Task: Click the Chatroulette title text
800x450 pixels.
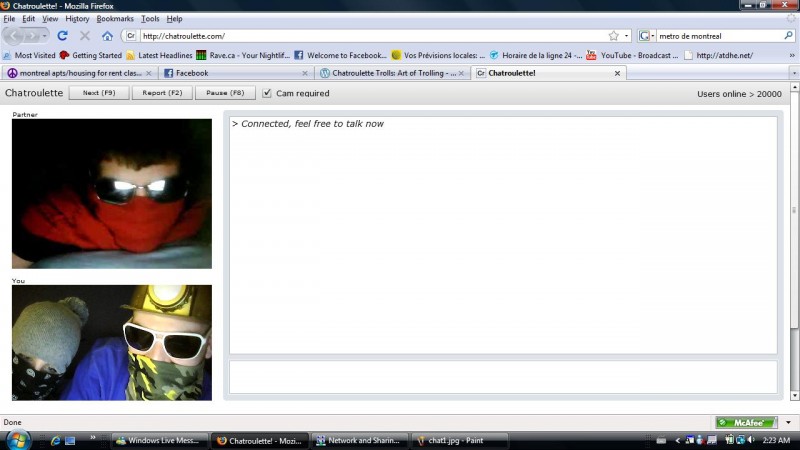Action: [34, 93]
